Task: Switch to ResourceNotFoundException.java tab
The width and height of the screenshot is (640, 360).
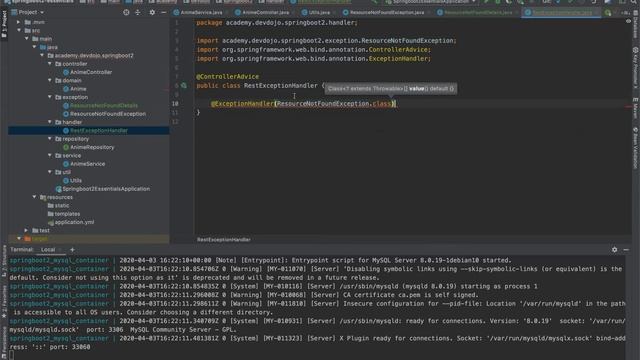Action: click(x=384, y=13)
